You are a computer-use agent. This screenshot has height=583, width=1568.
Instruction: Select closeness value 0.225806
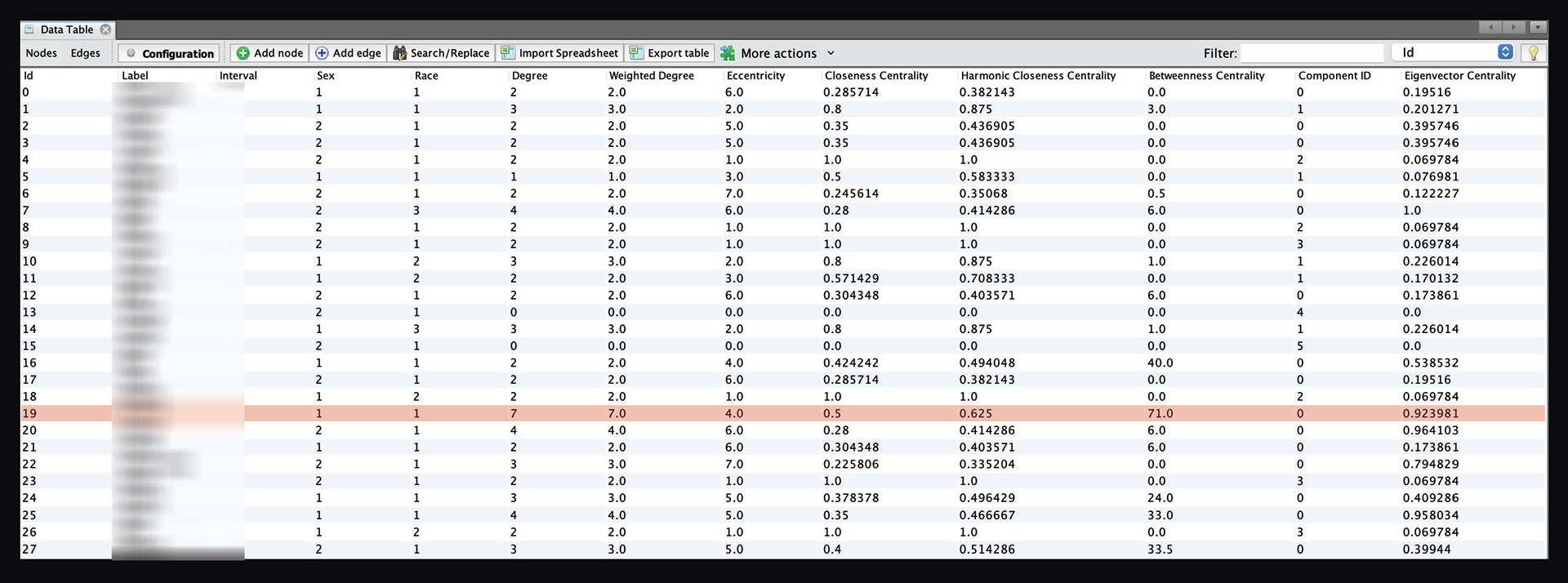pos(851,464)
